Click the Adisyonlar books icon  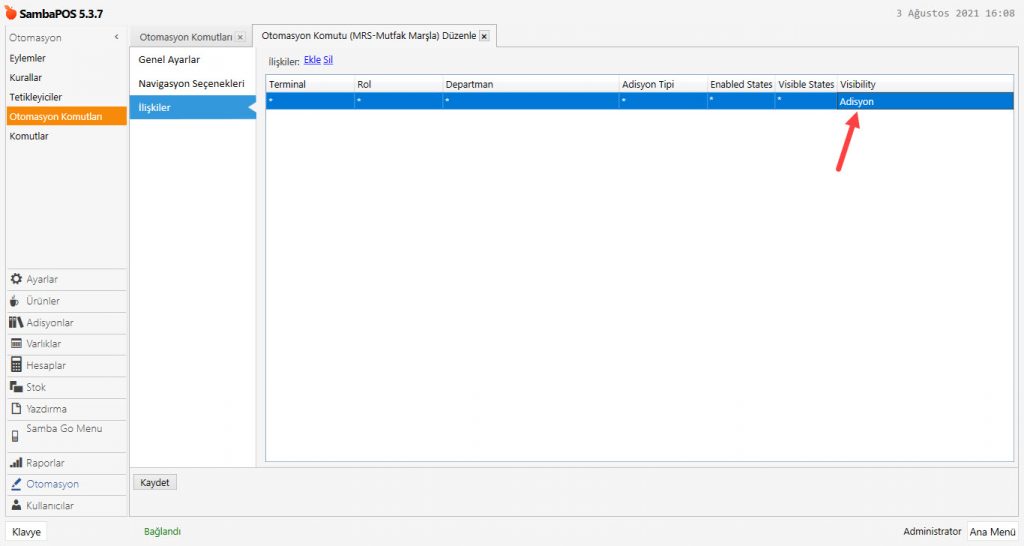click(x=16, y=323)
